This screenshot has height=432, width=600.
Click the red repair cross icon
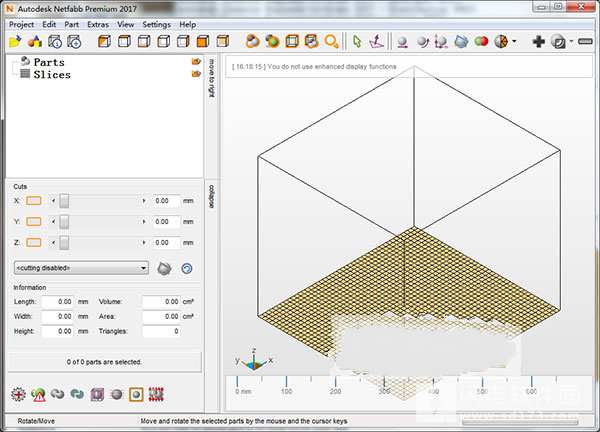(x=18, y=394)
